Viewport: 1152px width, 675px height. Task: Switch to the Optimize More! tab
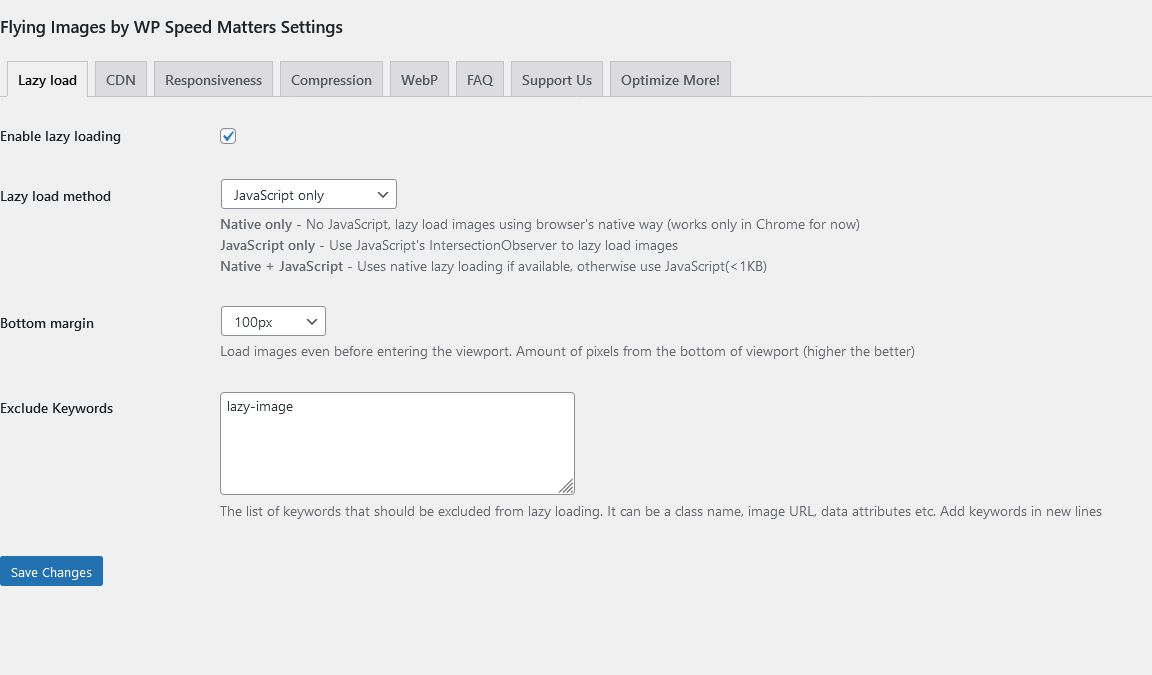point(670,79)
